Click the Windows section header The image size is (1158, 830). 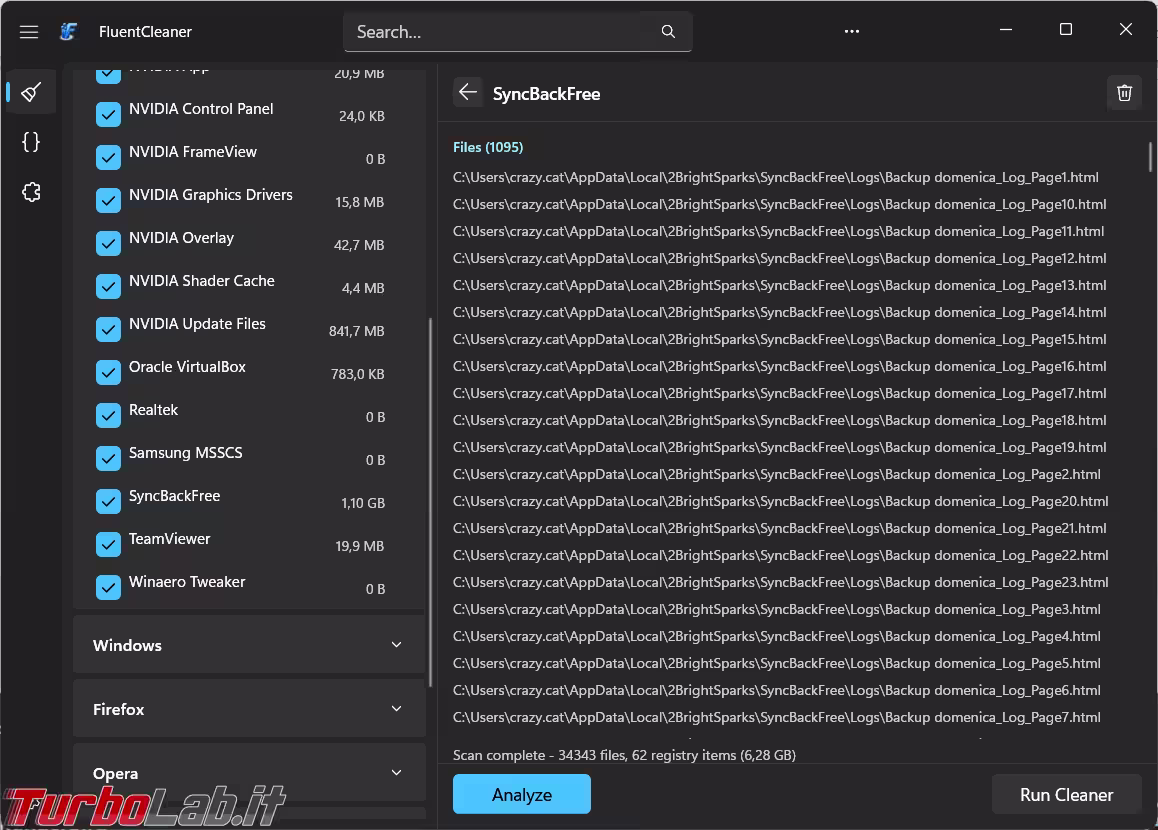(249, 645)
